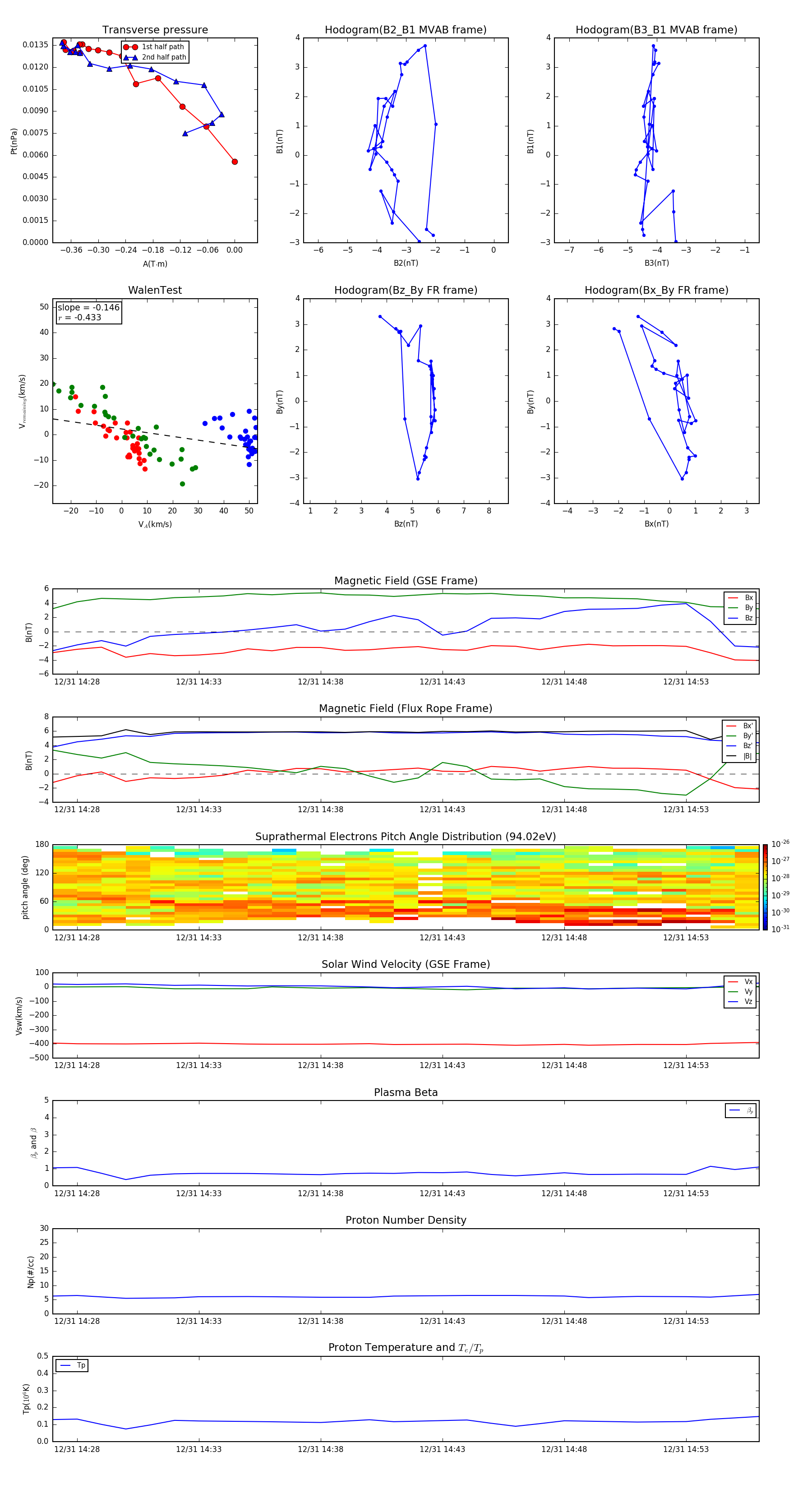812x1489 pixels.
Task: Click the 'Plasma Beta' panel title
Action: [406, 1092]
